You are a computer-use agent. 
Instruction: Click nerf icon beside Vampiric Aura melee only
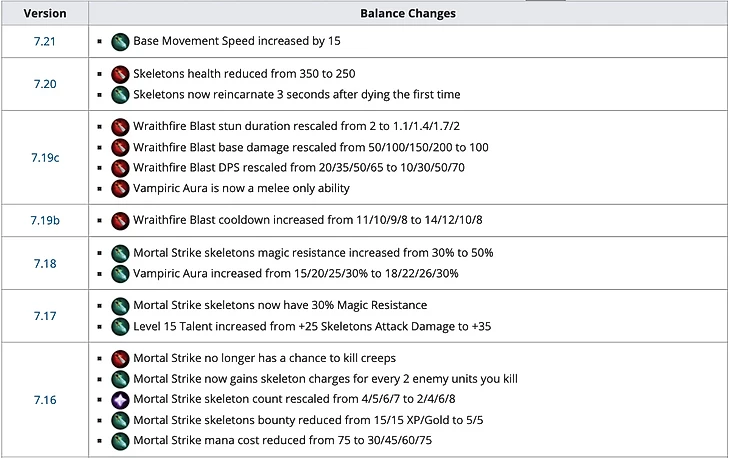tap(120, 187)
